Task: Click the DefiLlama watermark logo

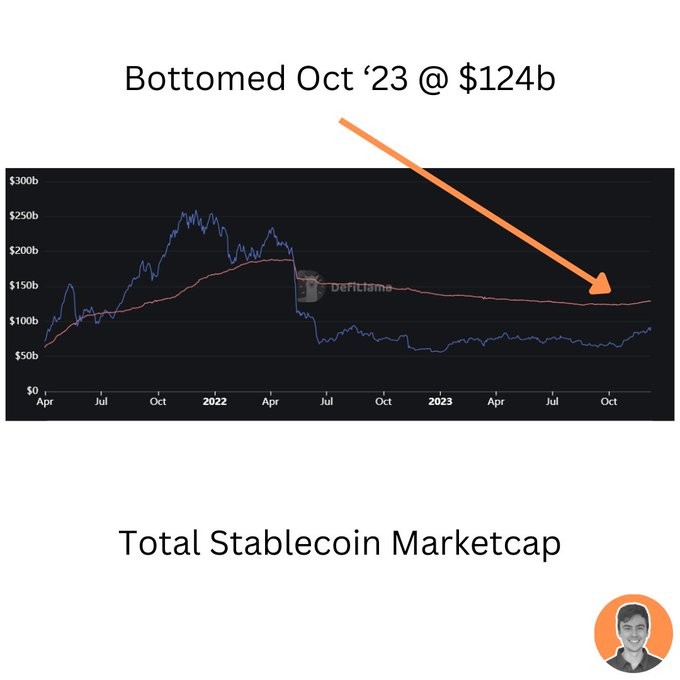Action: 311,286
